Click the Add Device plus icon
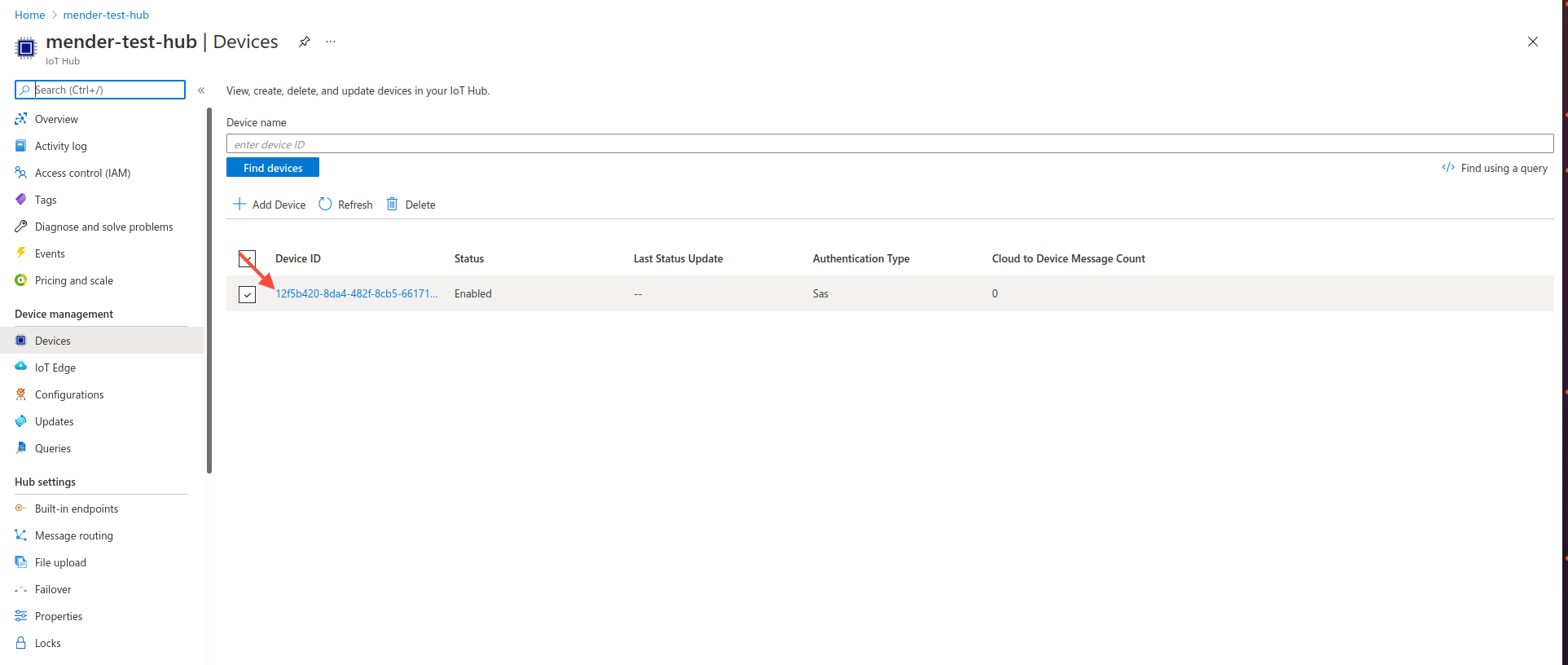Screen dimensions: 1568x665 click(x=239, y=204)
